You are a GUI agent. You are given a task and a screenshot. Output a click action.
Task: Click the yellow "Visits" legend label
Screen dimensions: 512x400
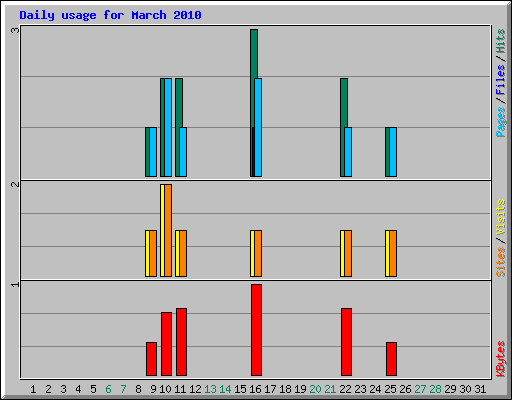tap(500, 217)
